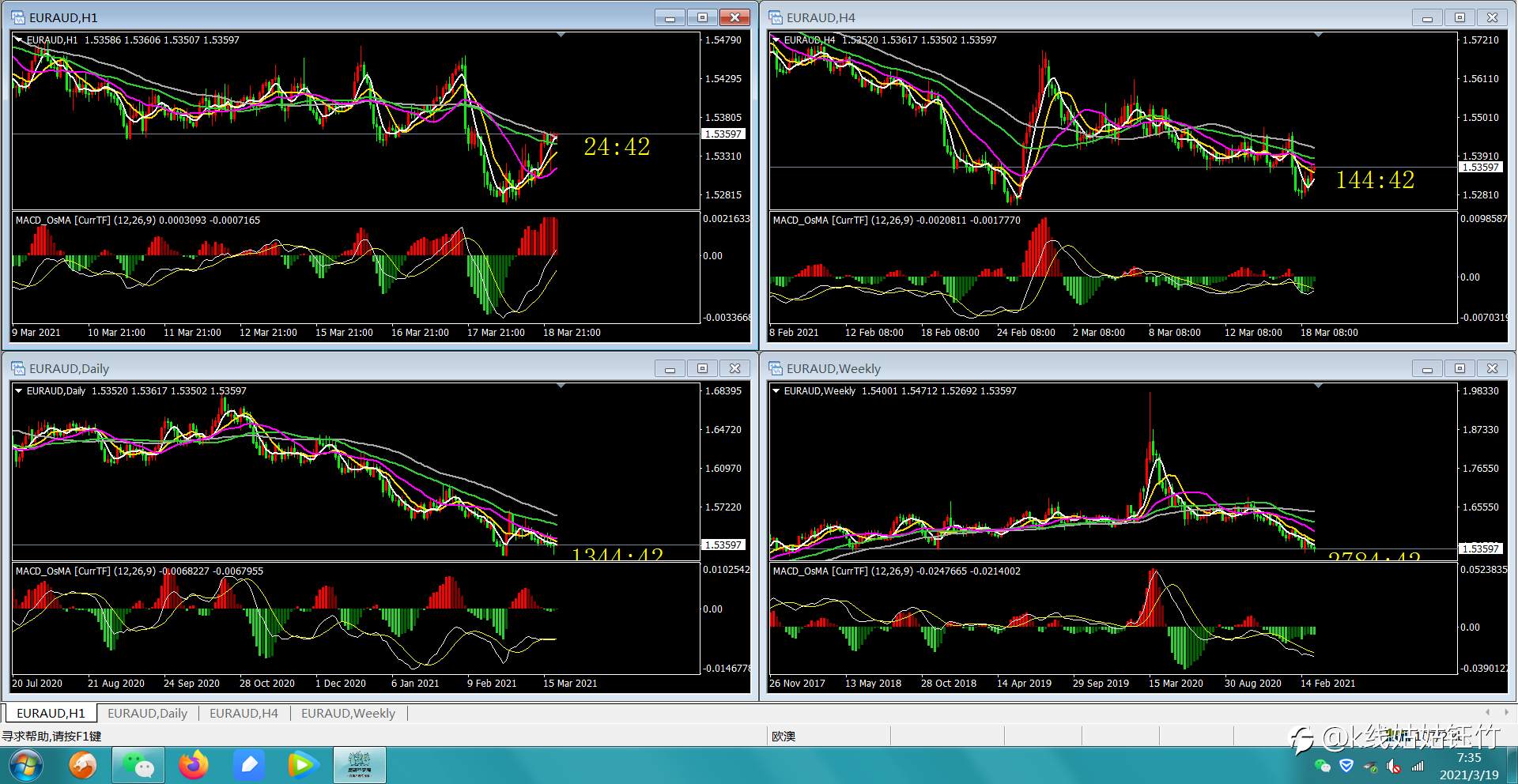The height and width of the screenshot is (784, 1518).
Task: Click the muted volume speaker tray icon
Action: (1394, 766)
